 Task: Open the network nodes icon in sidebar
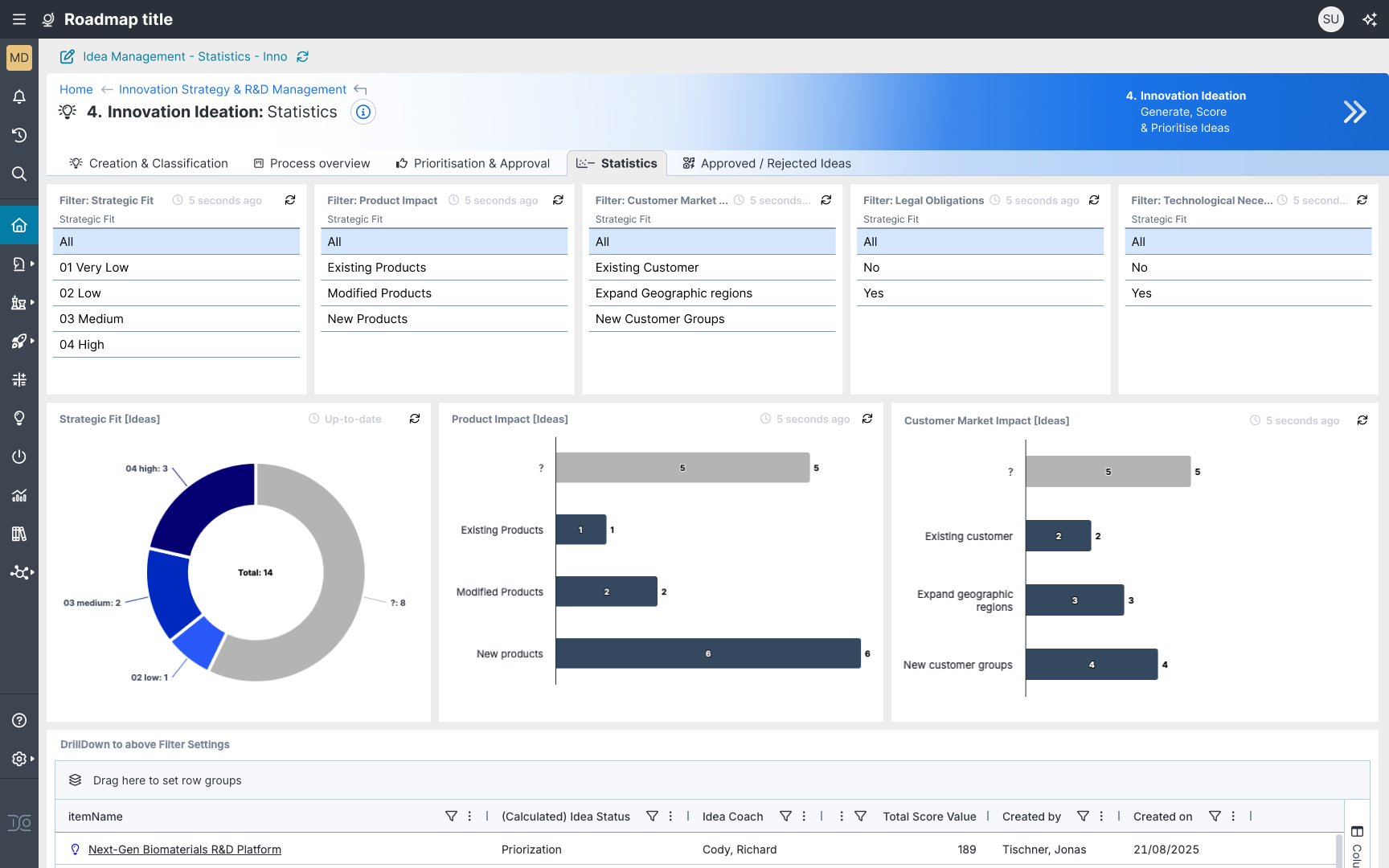point(19,572)
